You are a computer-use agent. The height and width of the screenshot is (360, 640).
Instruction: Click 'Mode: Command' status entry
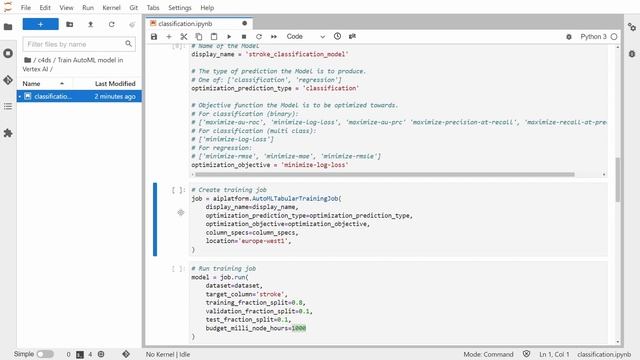488,354
